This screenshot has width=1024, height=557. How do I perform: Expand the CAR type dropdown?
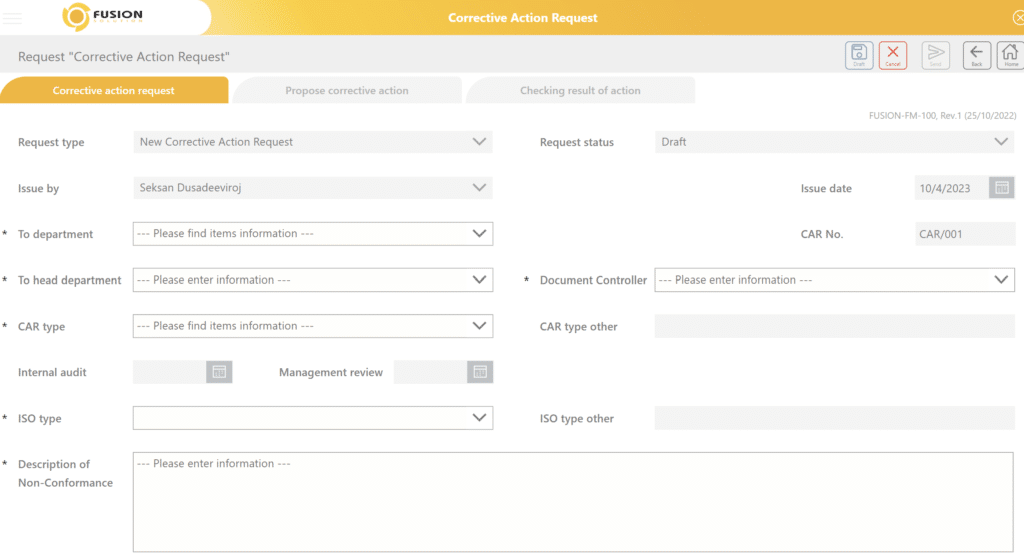tap(313, 326)
